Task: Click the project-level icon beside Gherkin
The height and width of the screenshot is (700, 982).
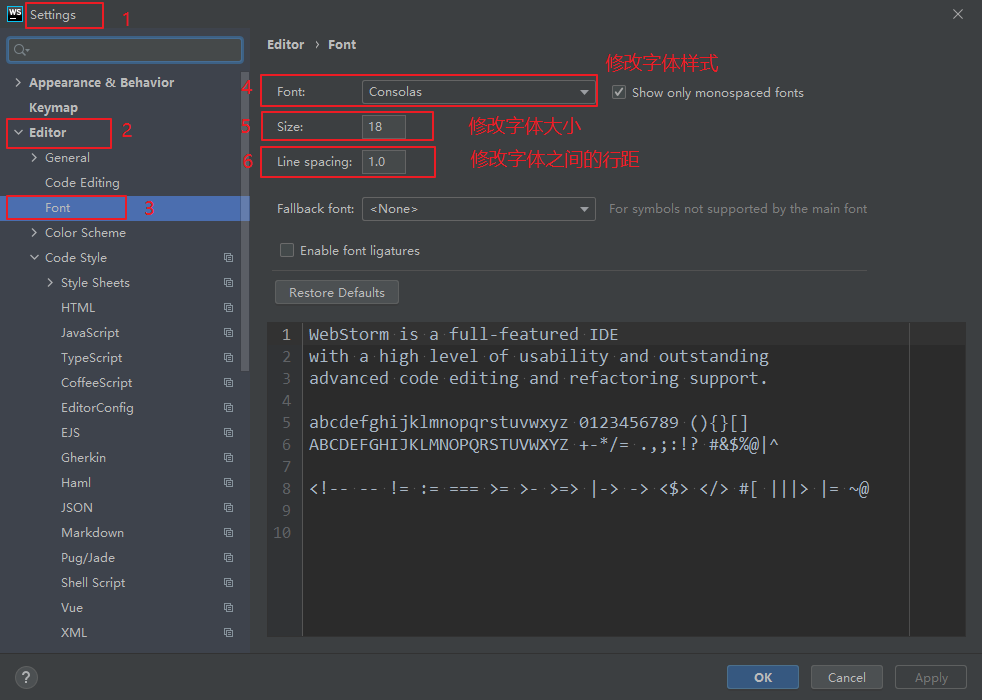Action: [x=229, y=458]
